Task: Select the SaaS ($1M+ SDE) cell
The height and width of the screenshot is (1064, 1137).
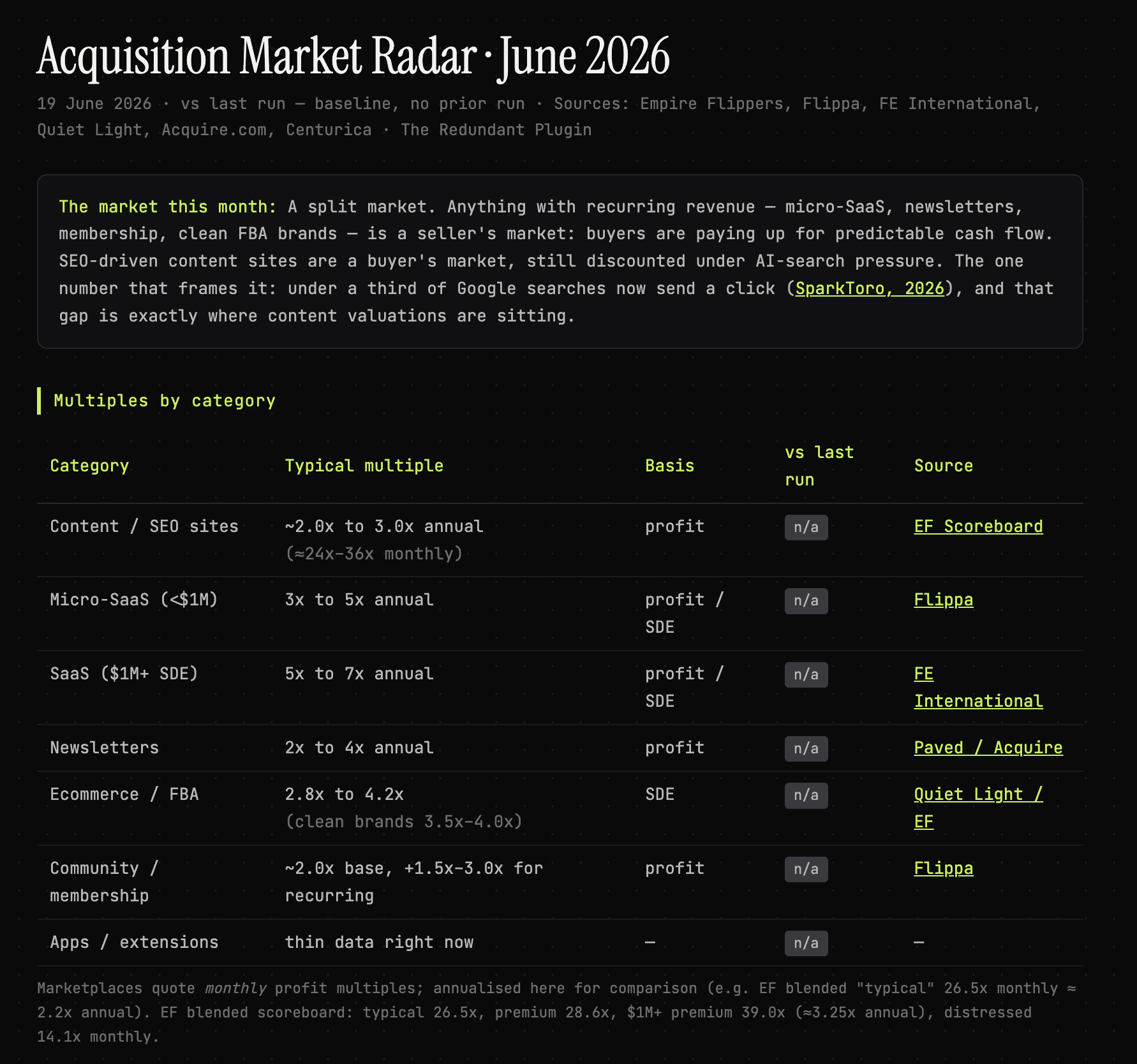Action: [x=124, y=674]
